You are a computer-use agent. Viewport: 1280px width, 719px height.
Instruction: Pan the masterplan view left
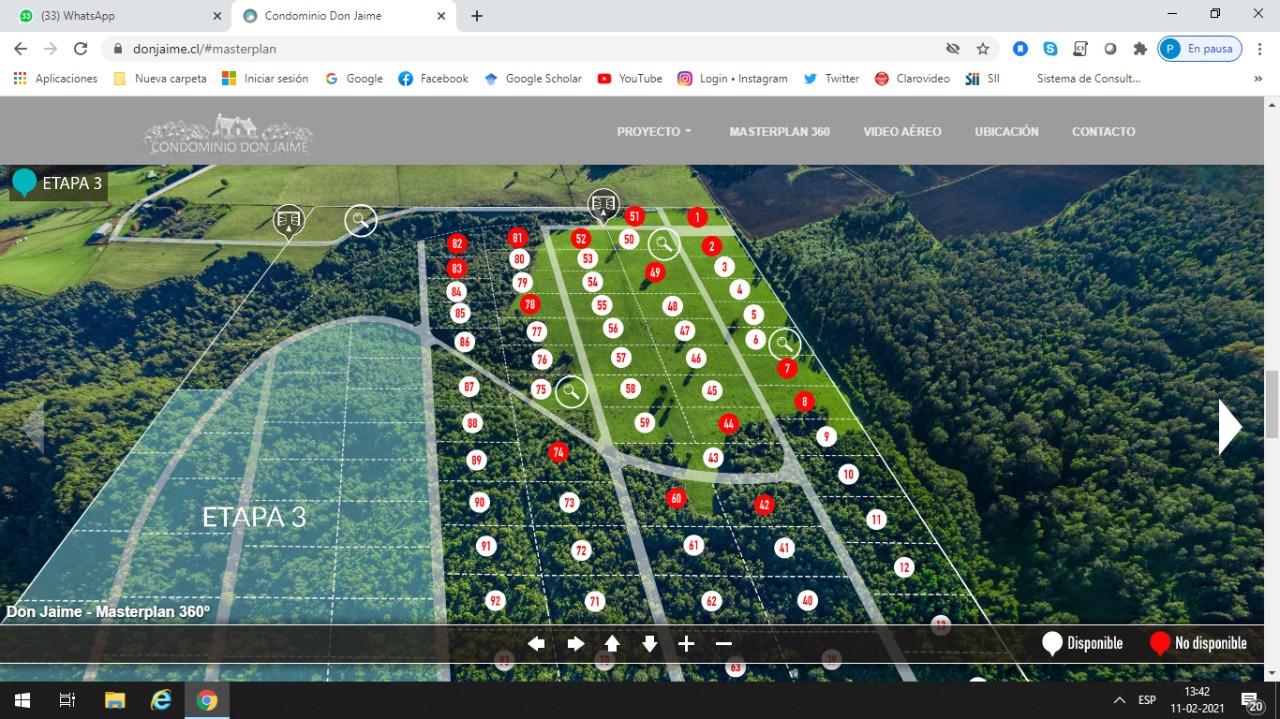tap(536, 644)
